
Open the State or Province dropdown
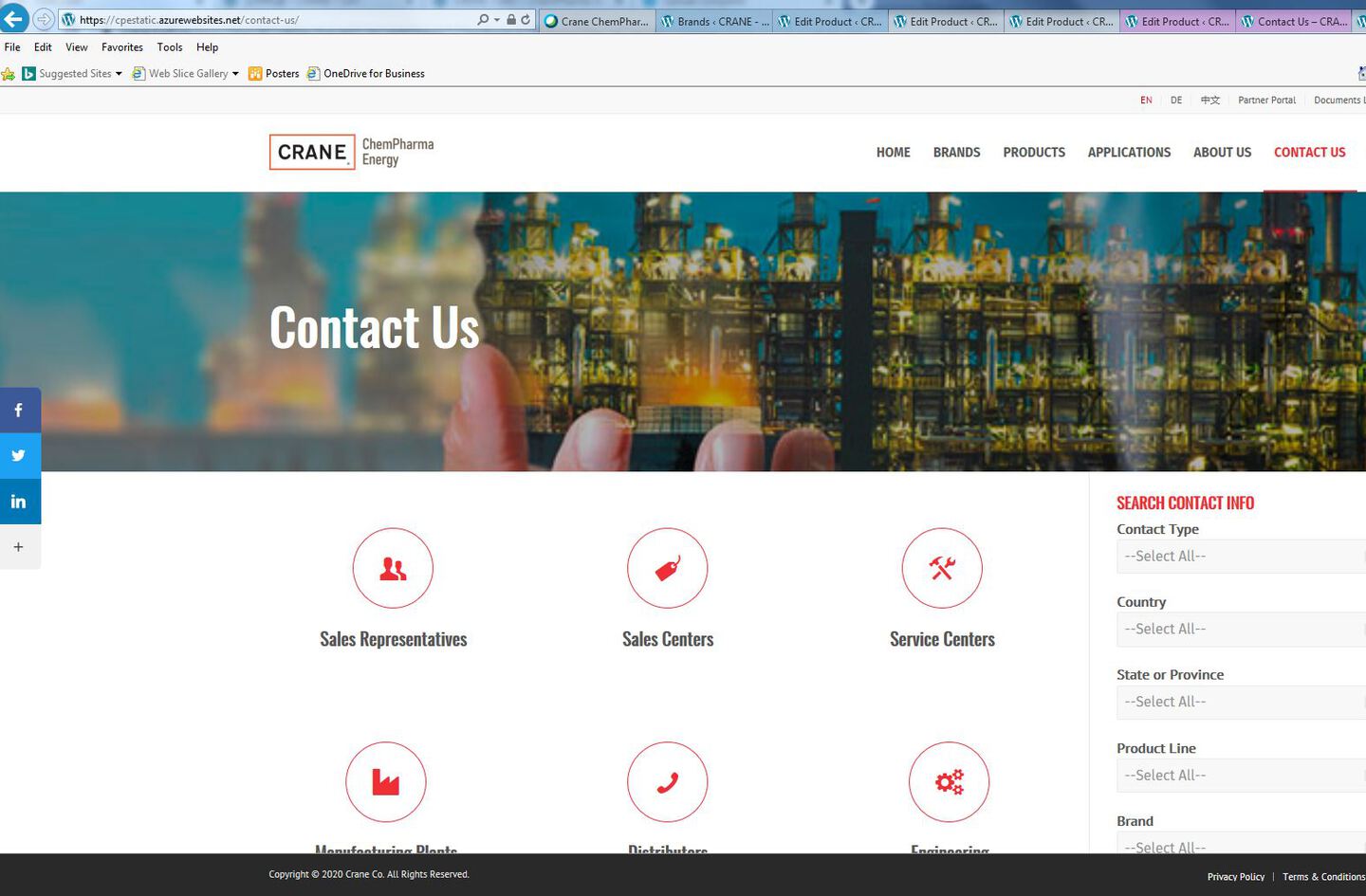[1240, 703]
